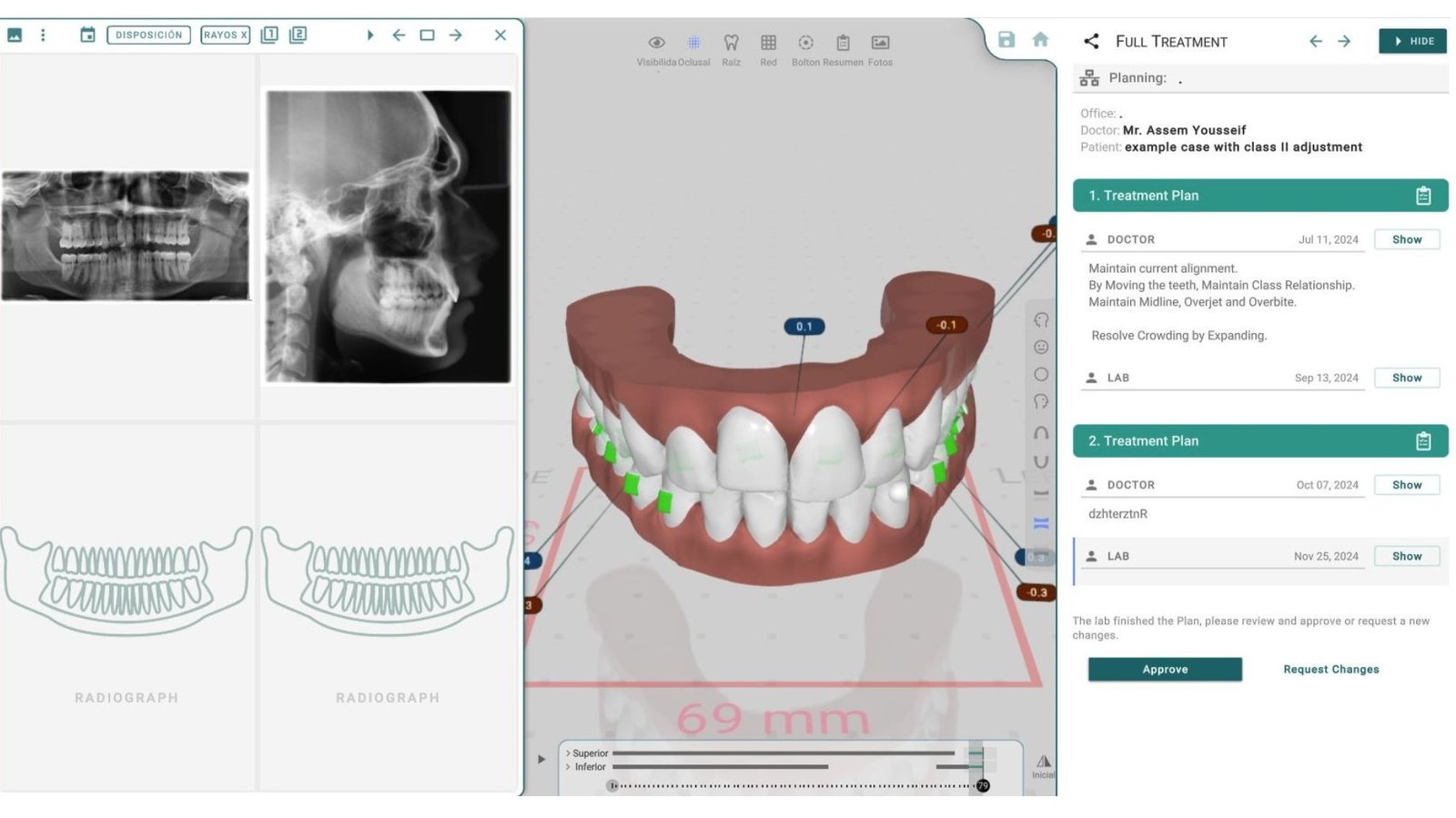The image size is (1456, 818).
Task: Open the calendar icon in photo panel
Action: click(x=87, y=35)
